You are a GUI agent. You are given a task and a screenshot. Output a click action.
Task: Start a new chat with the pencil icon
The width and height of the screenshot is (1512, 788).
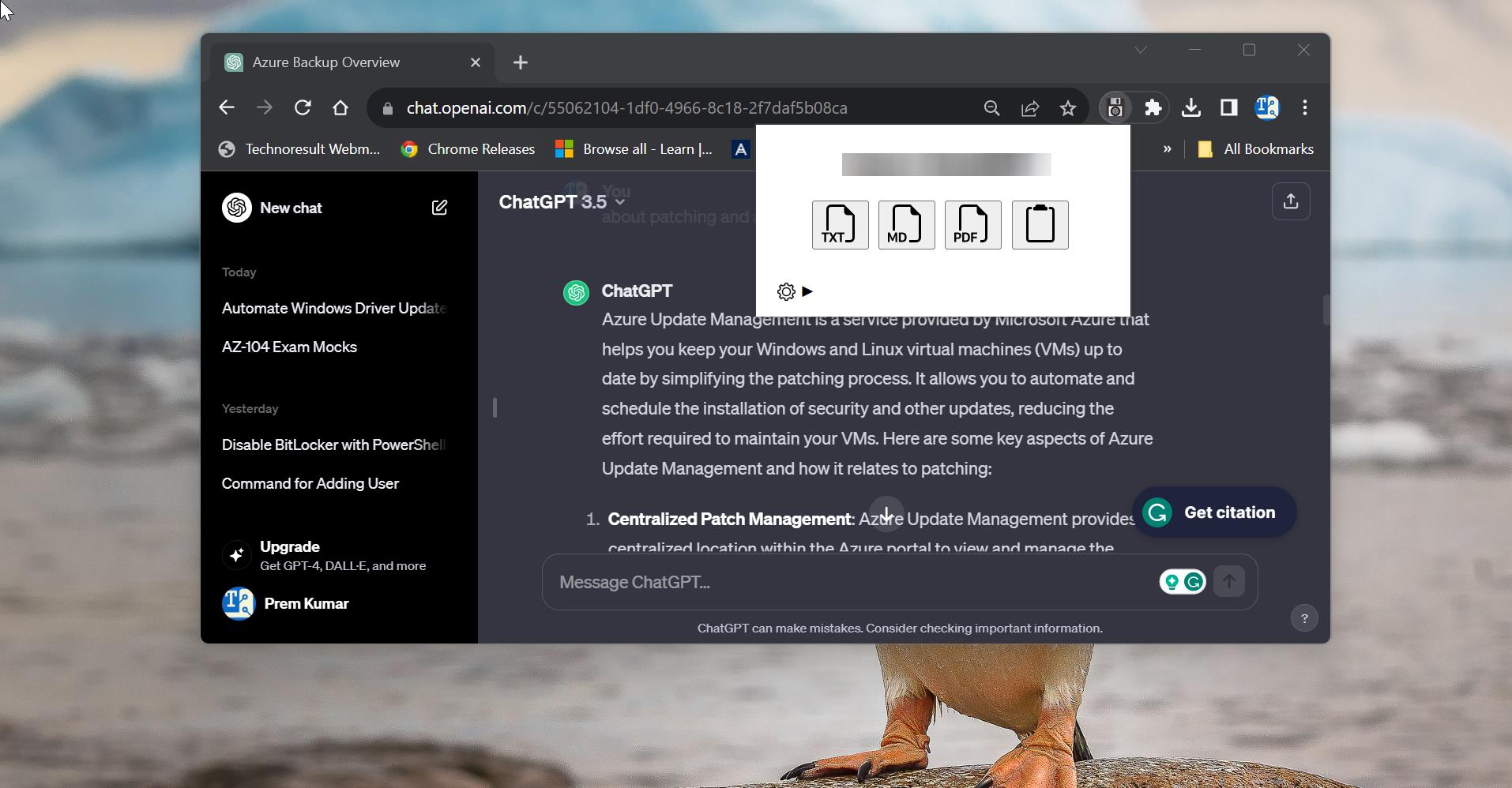pos(440,208)
